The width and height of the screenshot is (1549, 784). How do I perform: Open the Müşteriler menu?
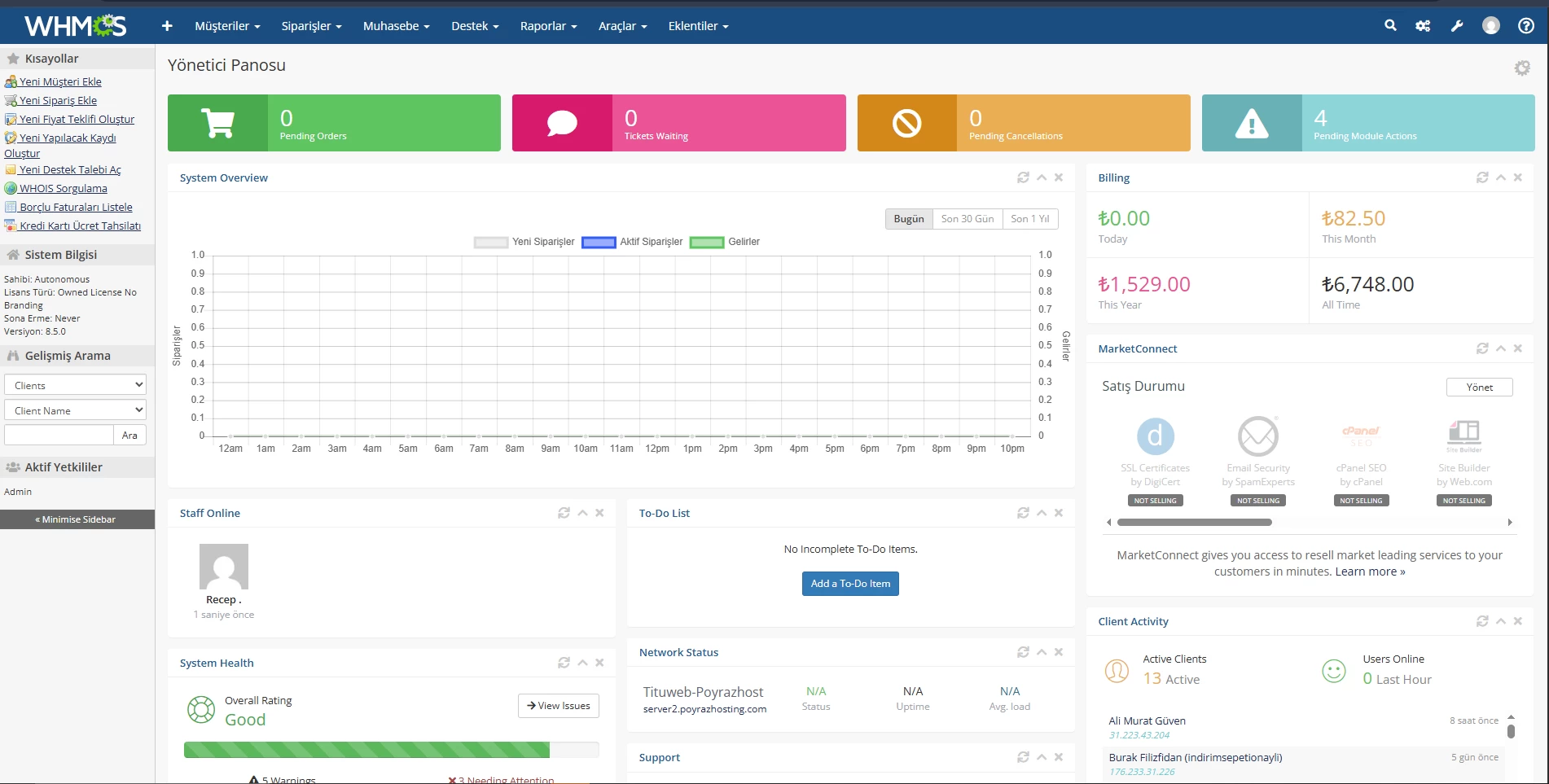pyautogui.click(x=227, y=26)
